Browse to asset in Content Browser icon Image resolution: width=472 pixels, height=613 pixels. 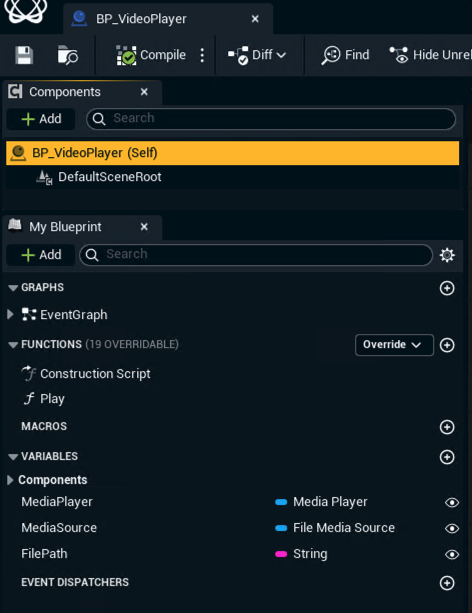coord(67,55)
